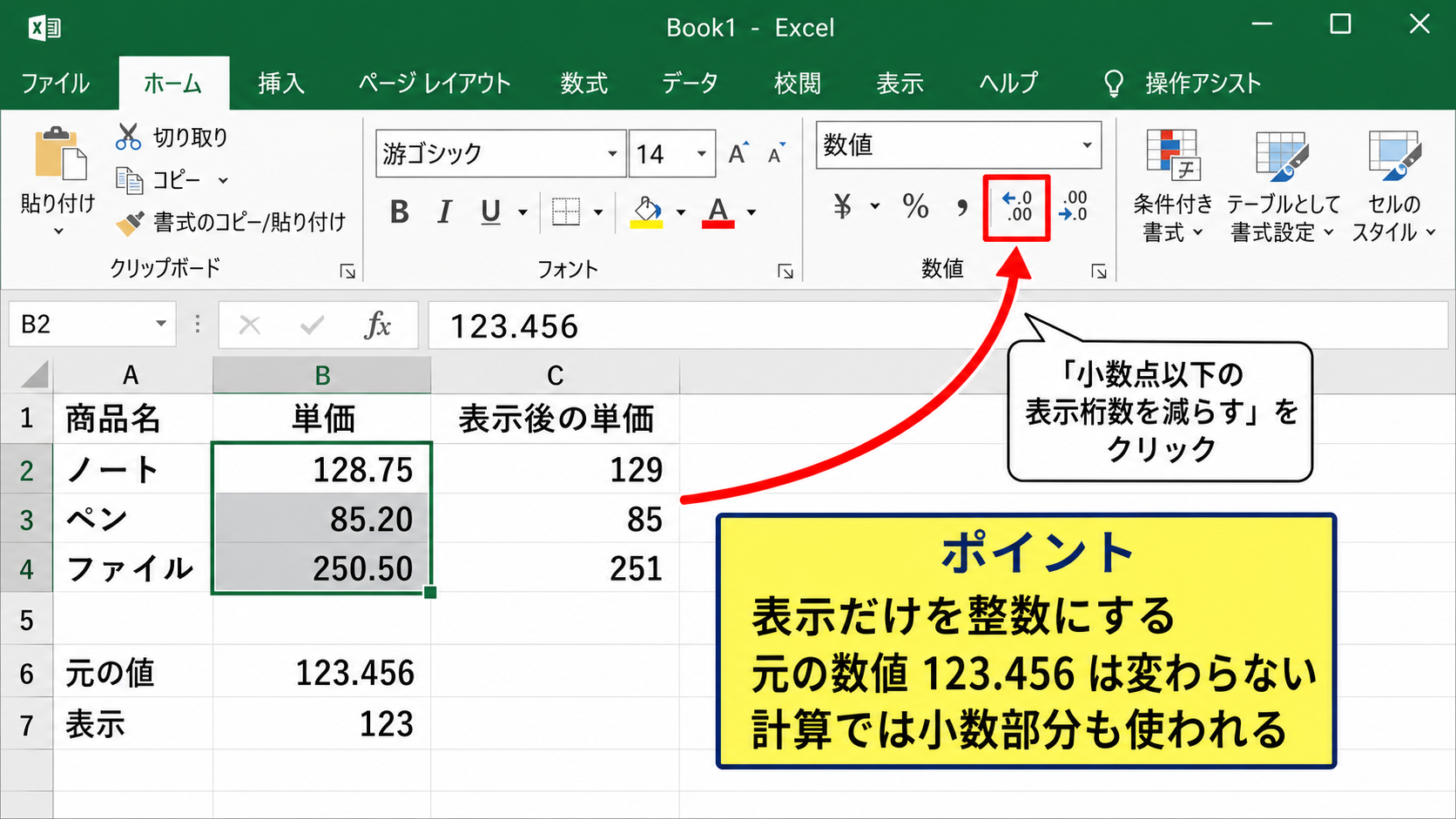Image resolution: width=1456 pixels, height=819 pixels.
Task: Switch to the 表示 (View) tab
Action: coord(900,84)
